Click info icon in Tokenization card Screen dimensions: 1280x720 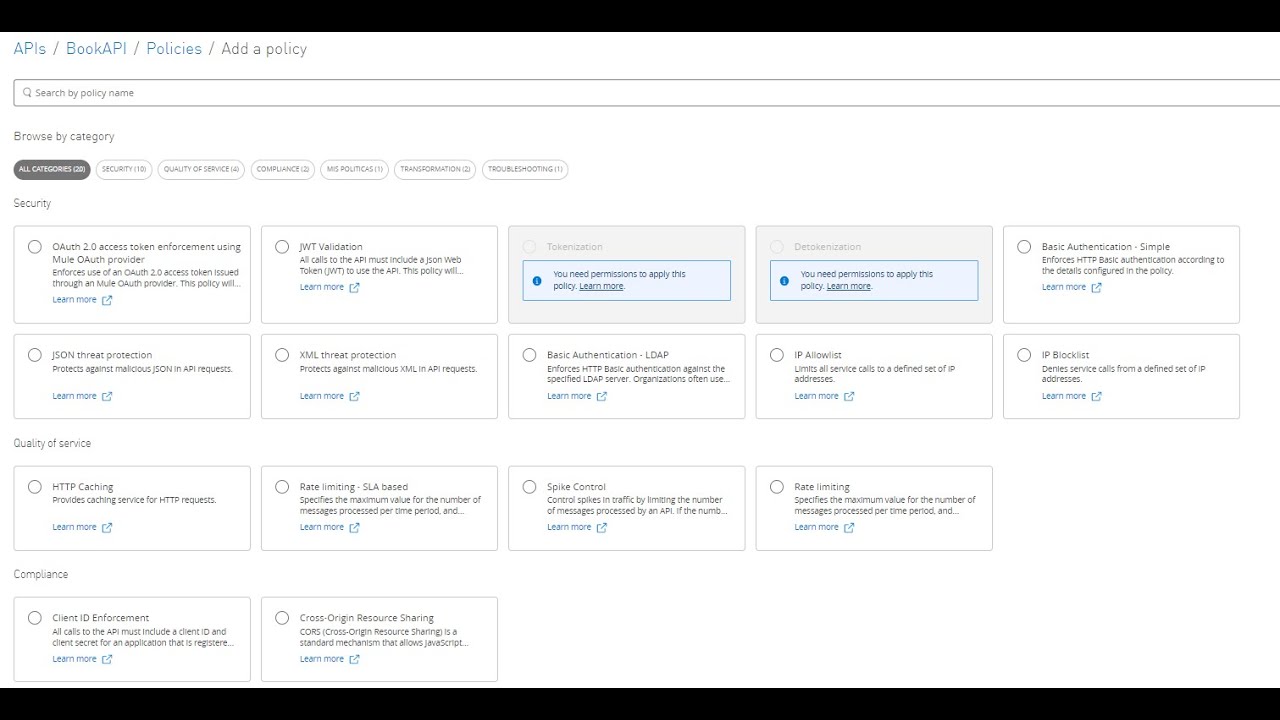tap(537, 281)
